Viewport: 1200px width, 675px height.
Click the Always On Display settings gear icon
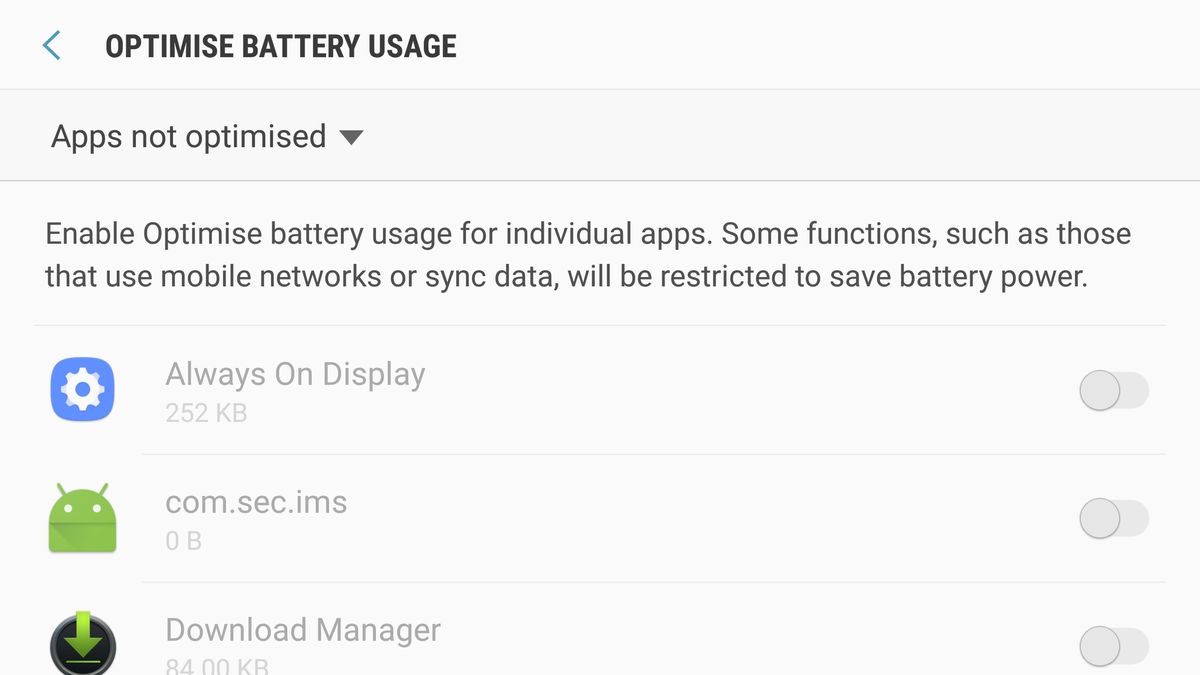[x=83, y=389]
